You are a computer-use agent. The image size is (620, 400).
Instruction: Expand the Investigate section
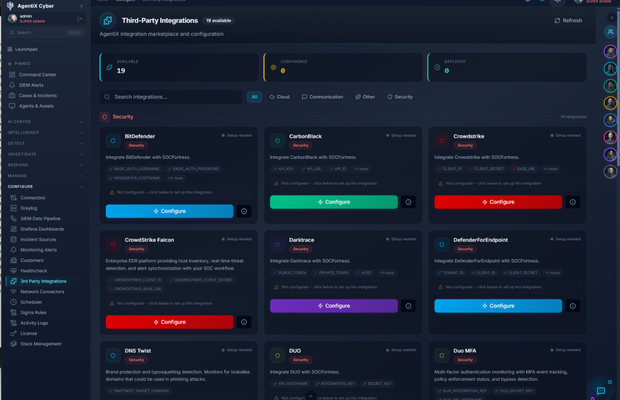tap(44, 154)
